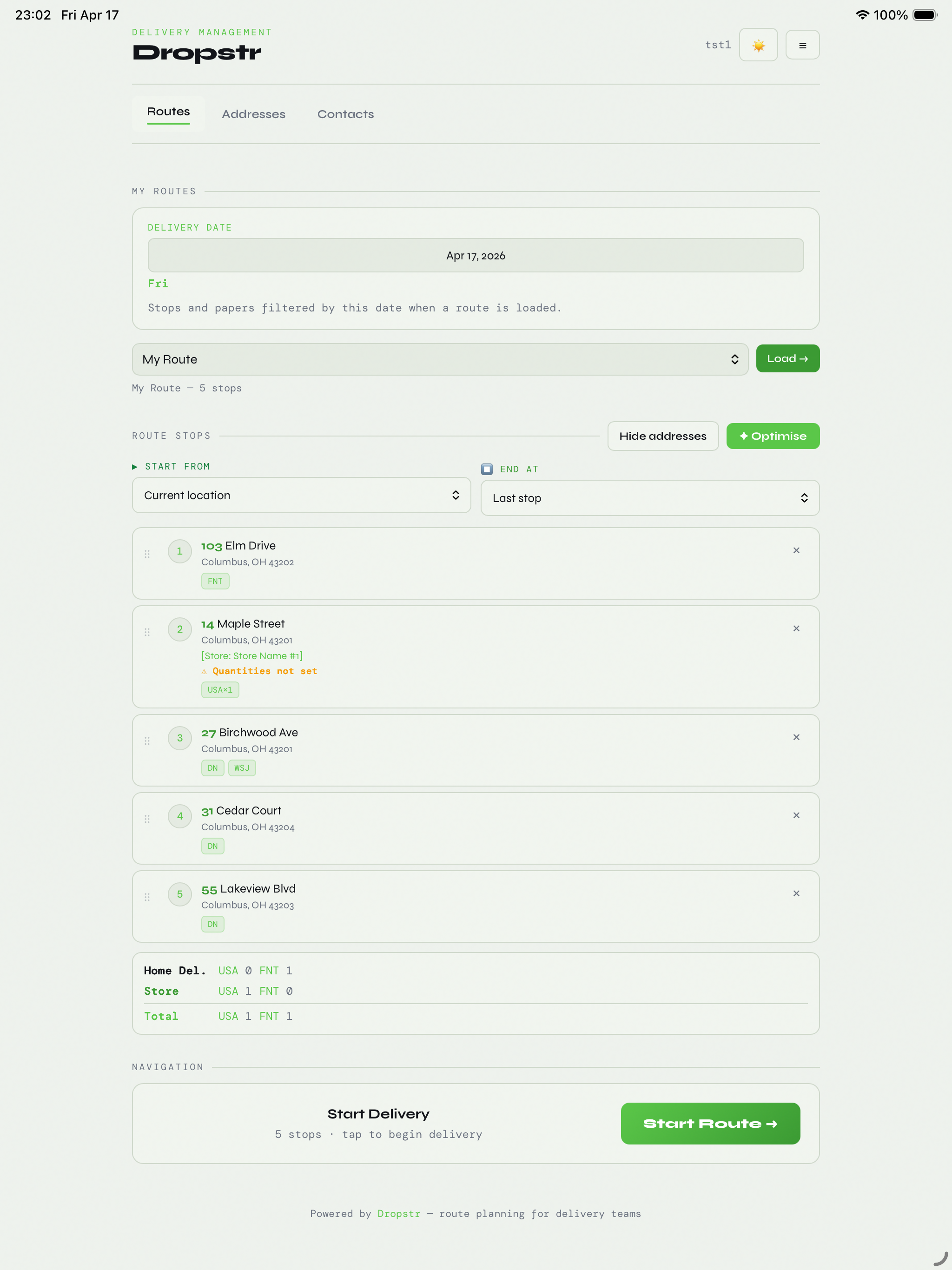Remove the 31 Cedar Court stop
952x1270 pixels.
coord(796,815)
